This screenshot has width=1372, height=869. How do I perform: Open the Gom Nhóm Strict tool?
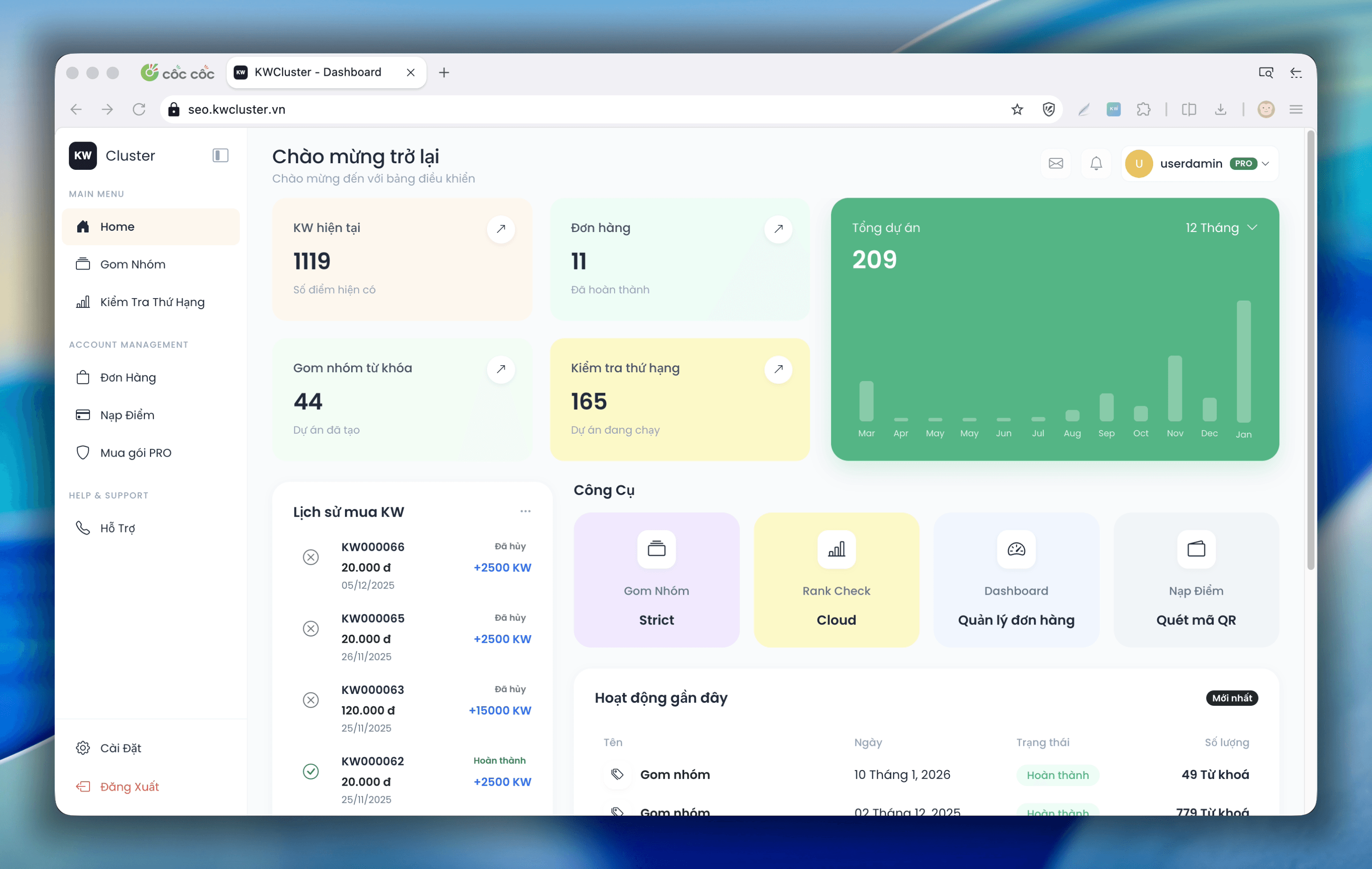(656, 580)
